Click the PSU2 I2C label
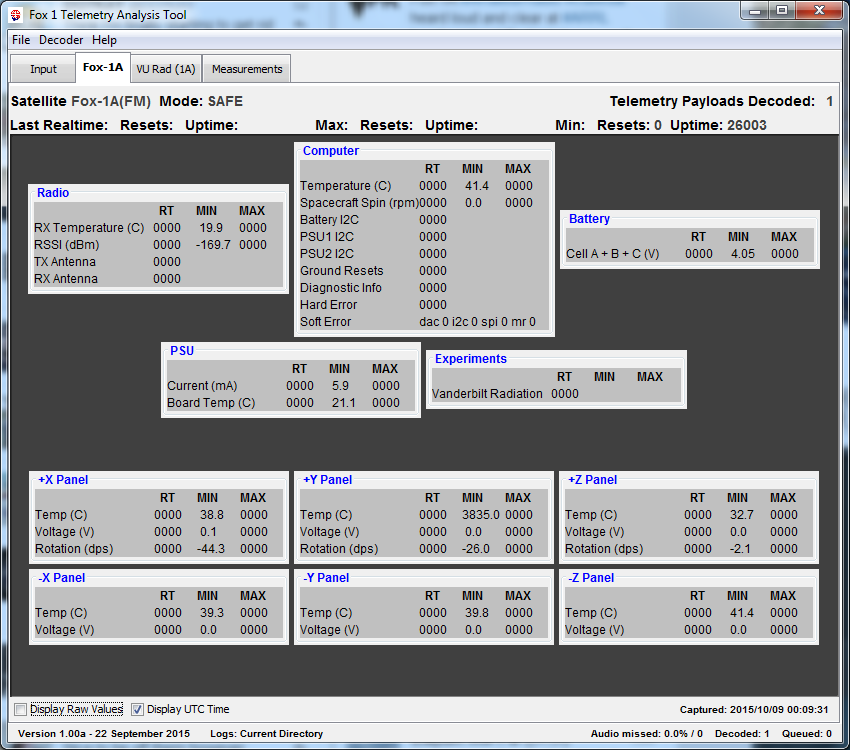 pos(327,254)
